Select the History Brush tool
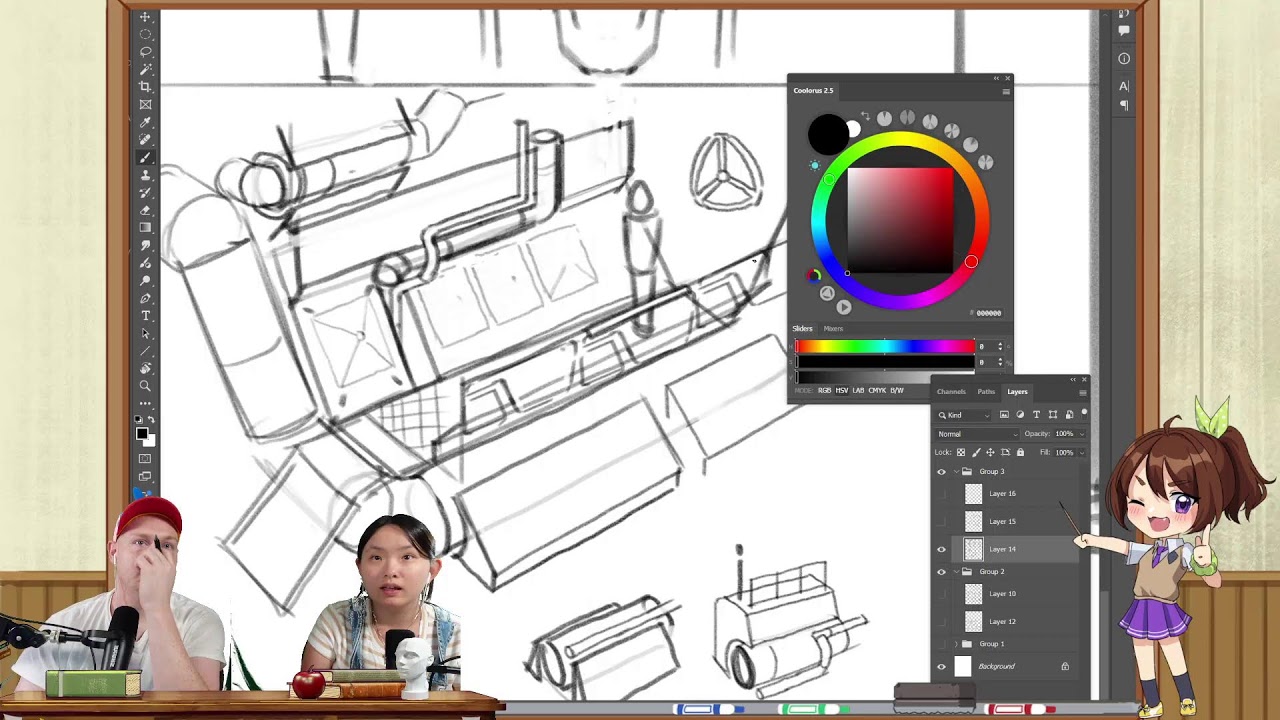1280x720 pixels. [x=145, y=192]
